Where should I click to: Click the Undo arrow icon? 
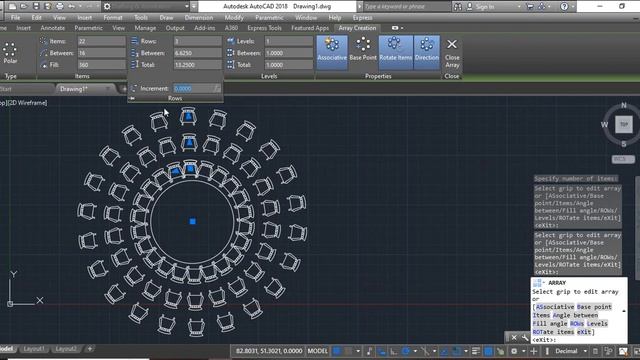tap(72, 6)
